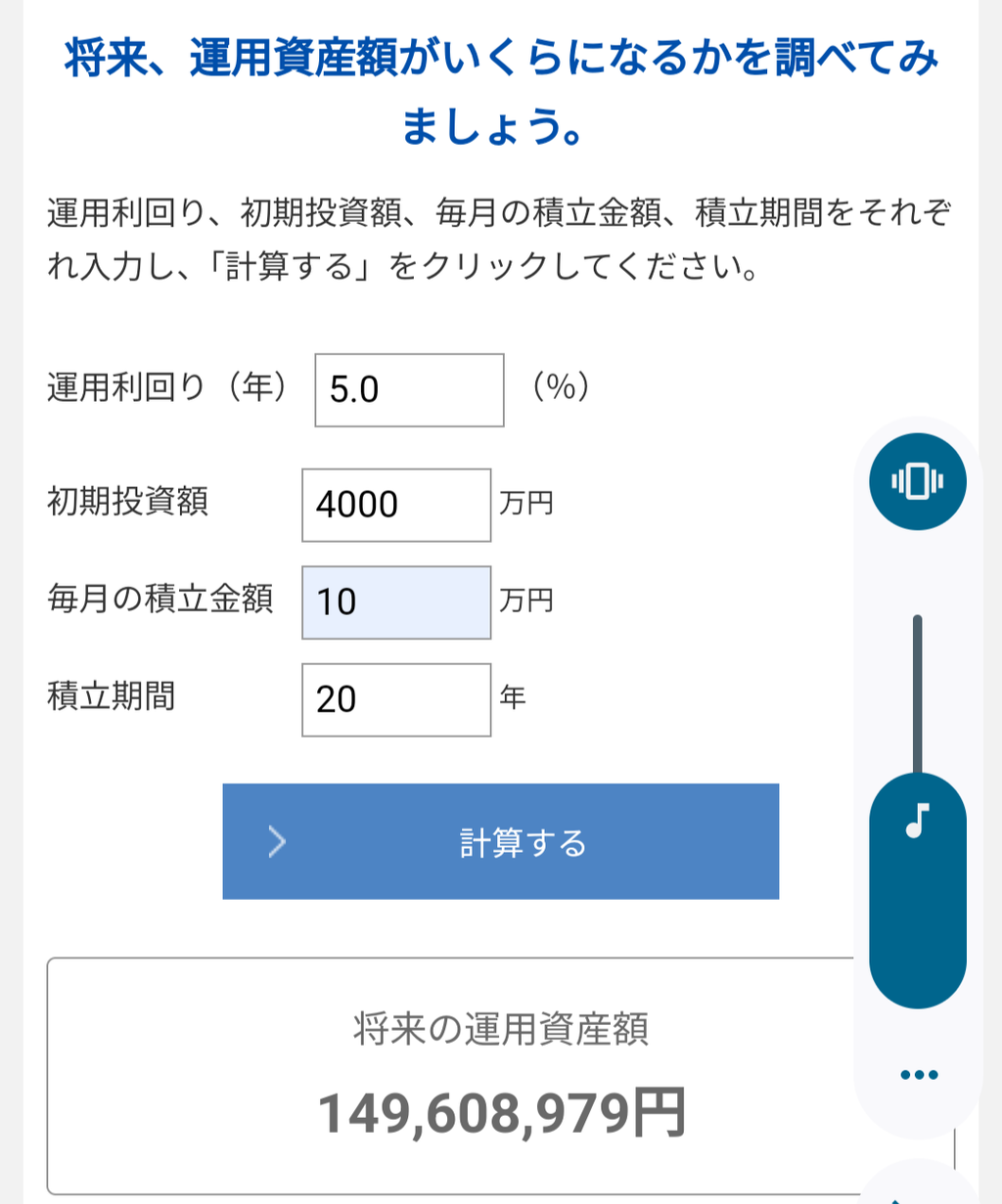Click the 初期投資額 label text
Screen dimensions: 1002x1204
tap(127, 502)
